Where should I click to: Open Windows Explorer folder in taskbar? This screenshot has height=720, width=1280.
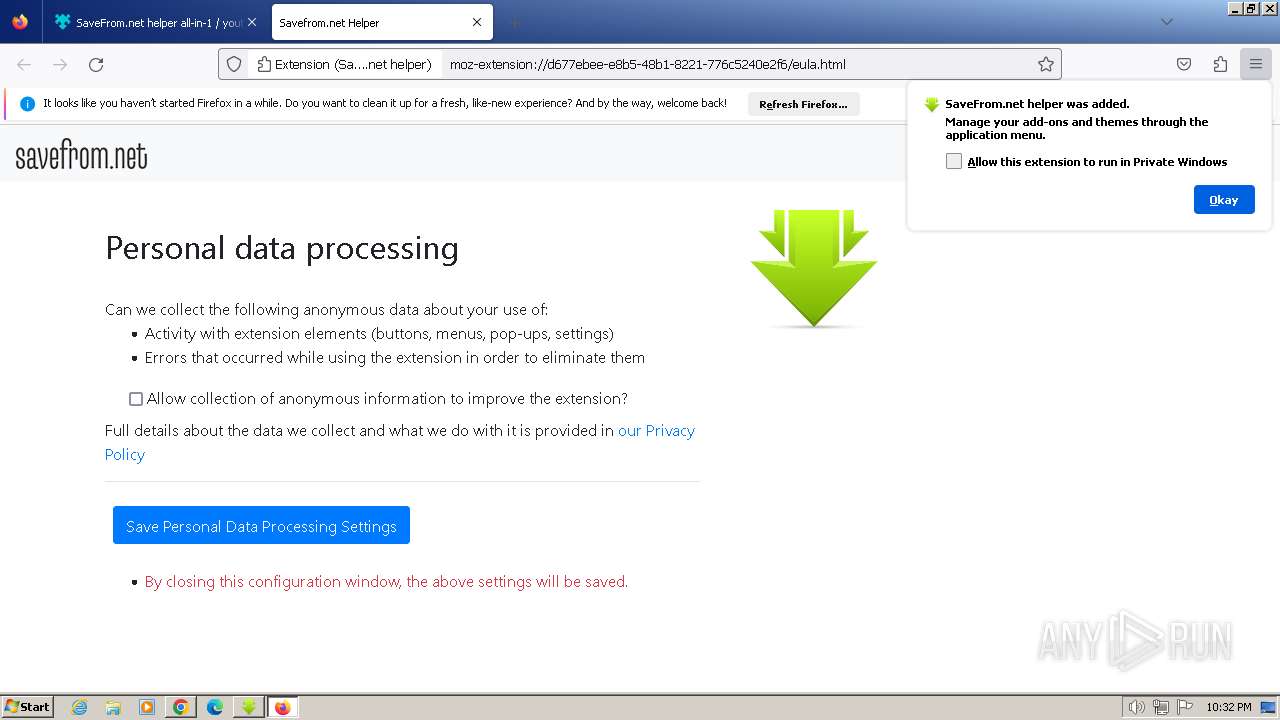pyautogui.click(x=113, y=707)
